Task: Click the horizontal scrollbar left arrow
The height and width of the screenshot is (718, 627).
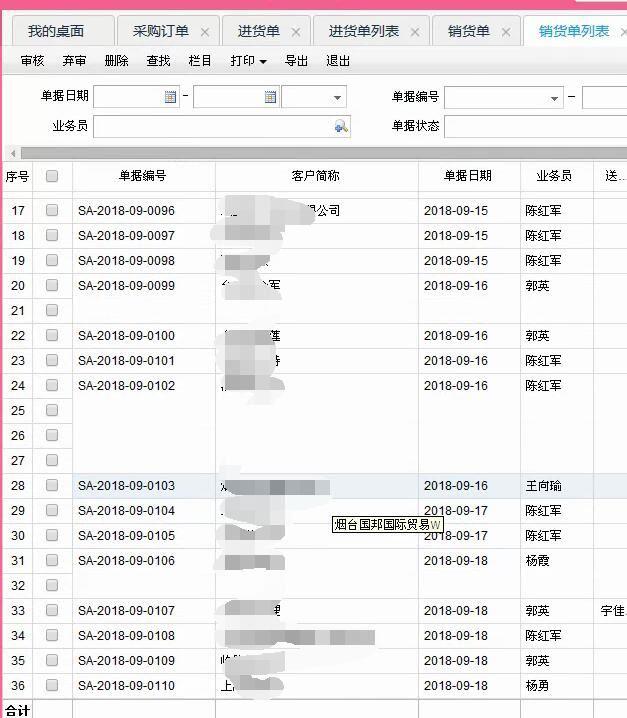Action: point(13,153)
